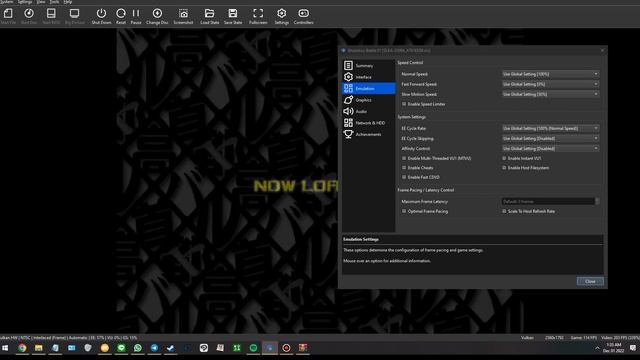This screenshot has width=640, height=360.
Task: Toggle Enable Cheats checkbox
Action: click(404, 168)
